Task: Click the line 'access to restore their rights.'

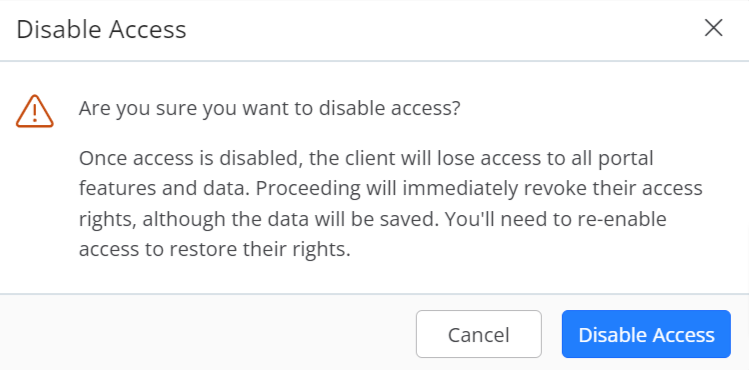Action: pyautogui.click(x=214, y=249)
